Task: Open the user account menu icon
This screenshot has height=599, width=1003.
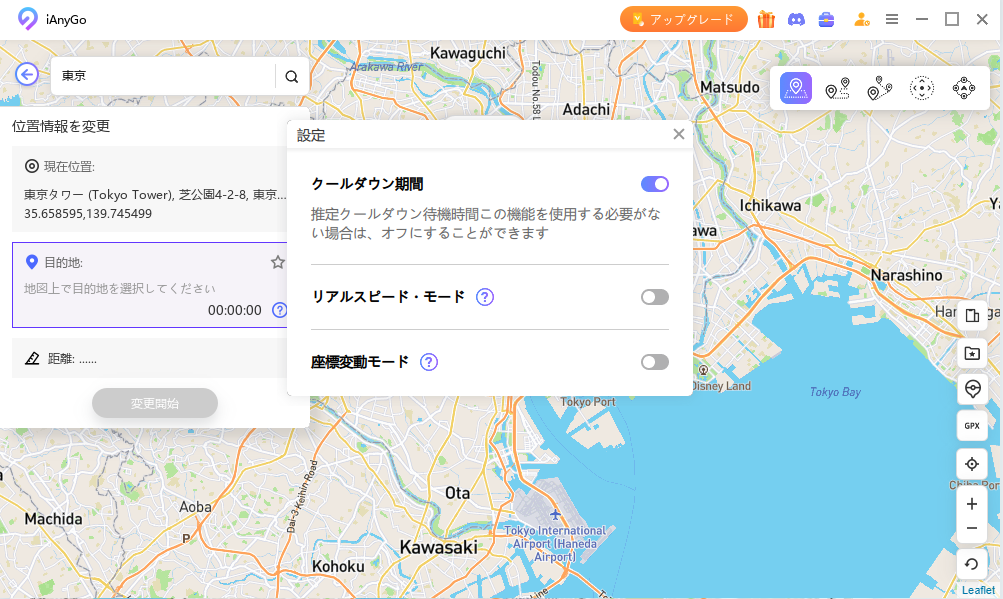Action: point(860,19)
